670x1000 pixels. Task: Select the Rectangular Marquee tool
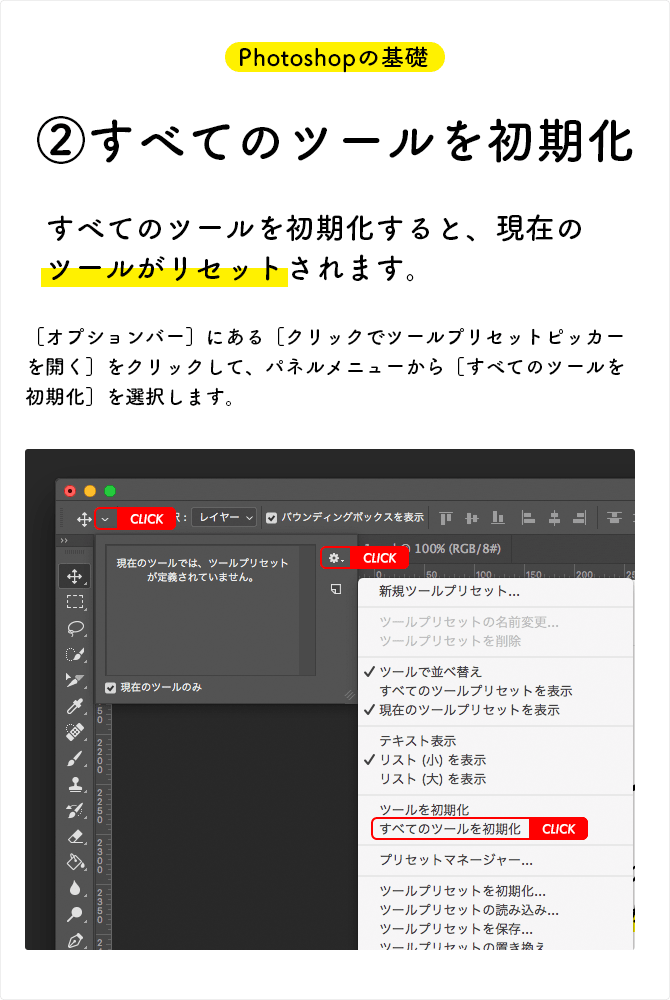(75, 602)
